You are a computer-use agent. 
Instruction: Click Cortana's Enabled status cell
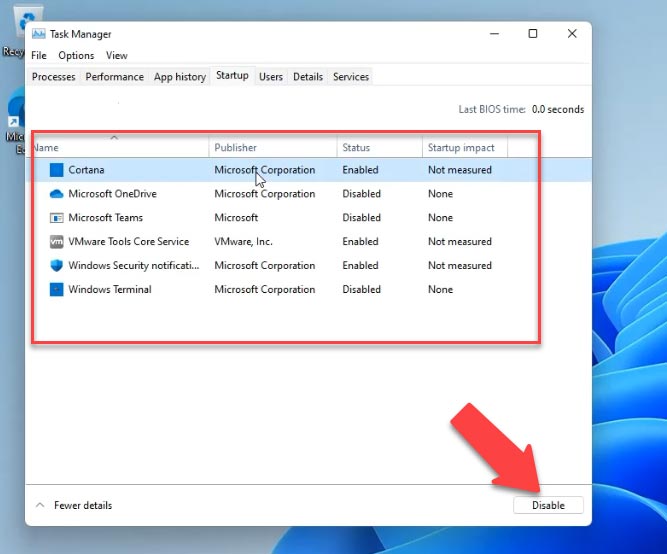point(360,170)
